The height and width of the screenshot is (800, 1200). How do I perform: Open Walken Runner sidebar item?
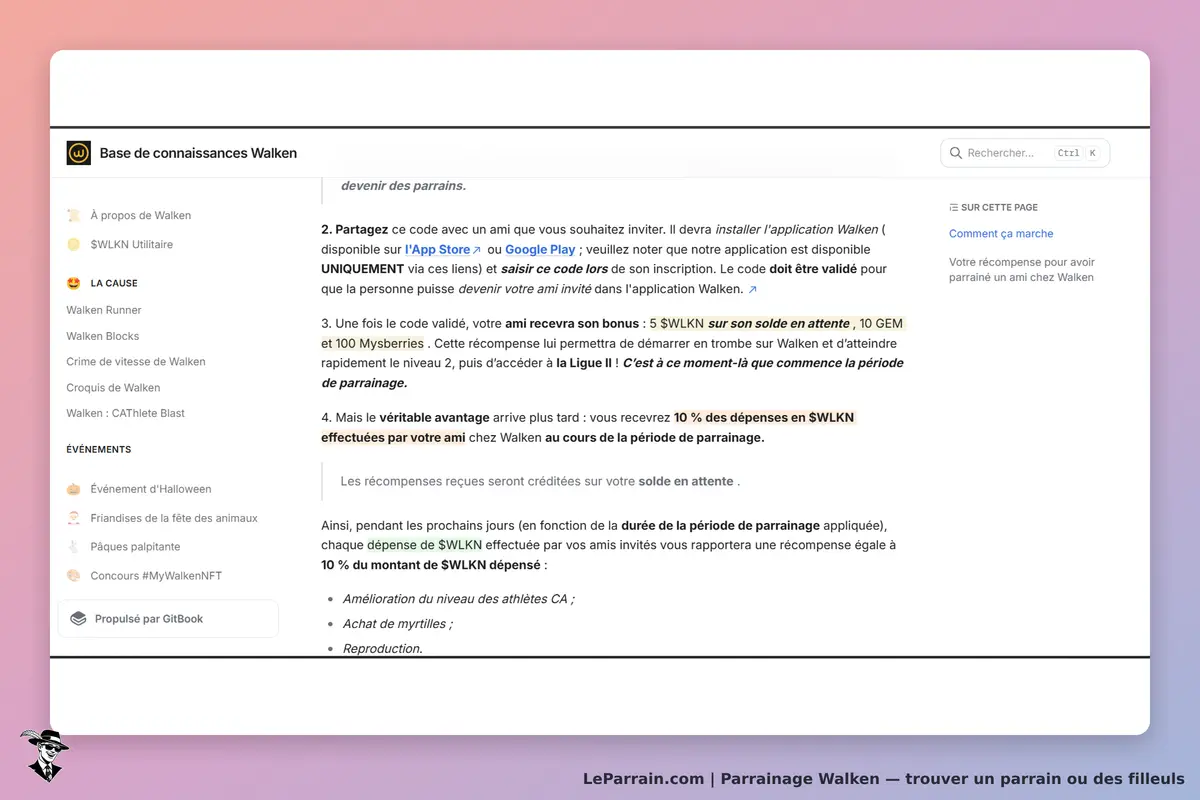pos(104,310)
